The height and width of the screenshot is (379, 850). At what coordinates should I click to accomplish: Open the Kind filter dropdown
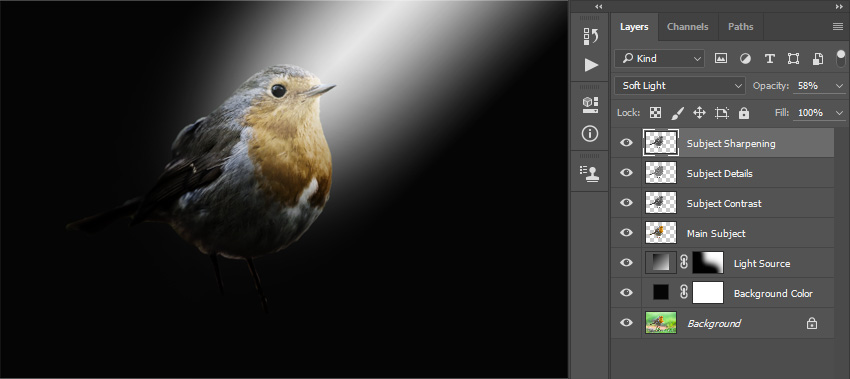[659, 59]
